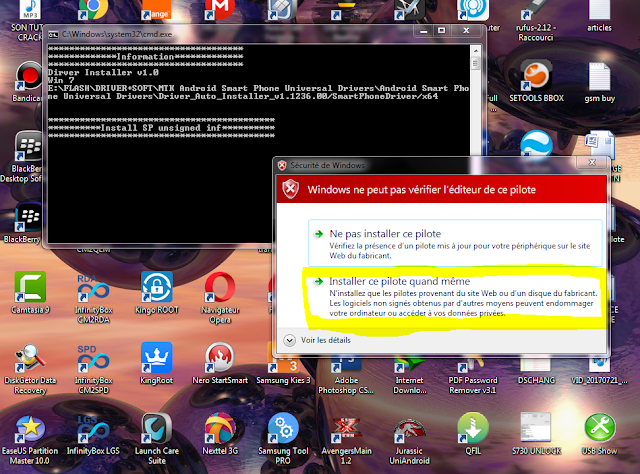Open DSCHANG desktop file

tap(536, 371)
